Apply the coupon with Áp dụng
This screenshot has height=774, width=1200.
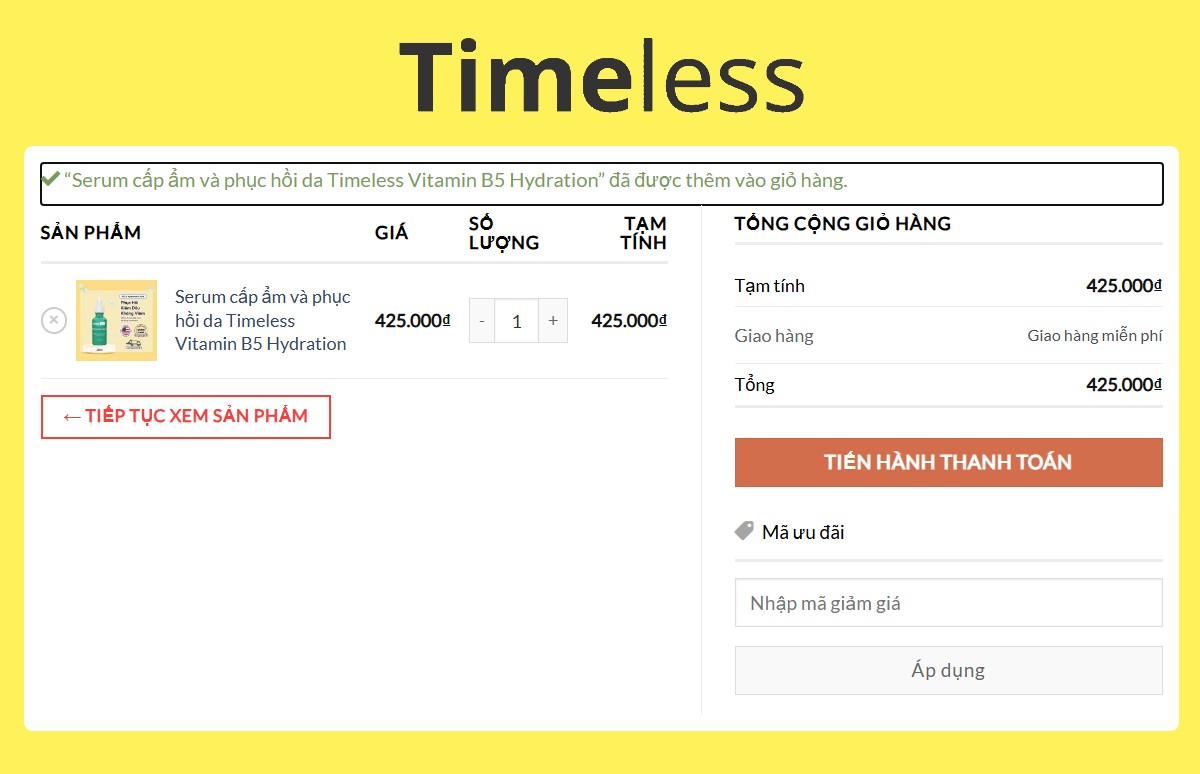pos(948,670)
